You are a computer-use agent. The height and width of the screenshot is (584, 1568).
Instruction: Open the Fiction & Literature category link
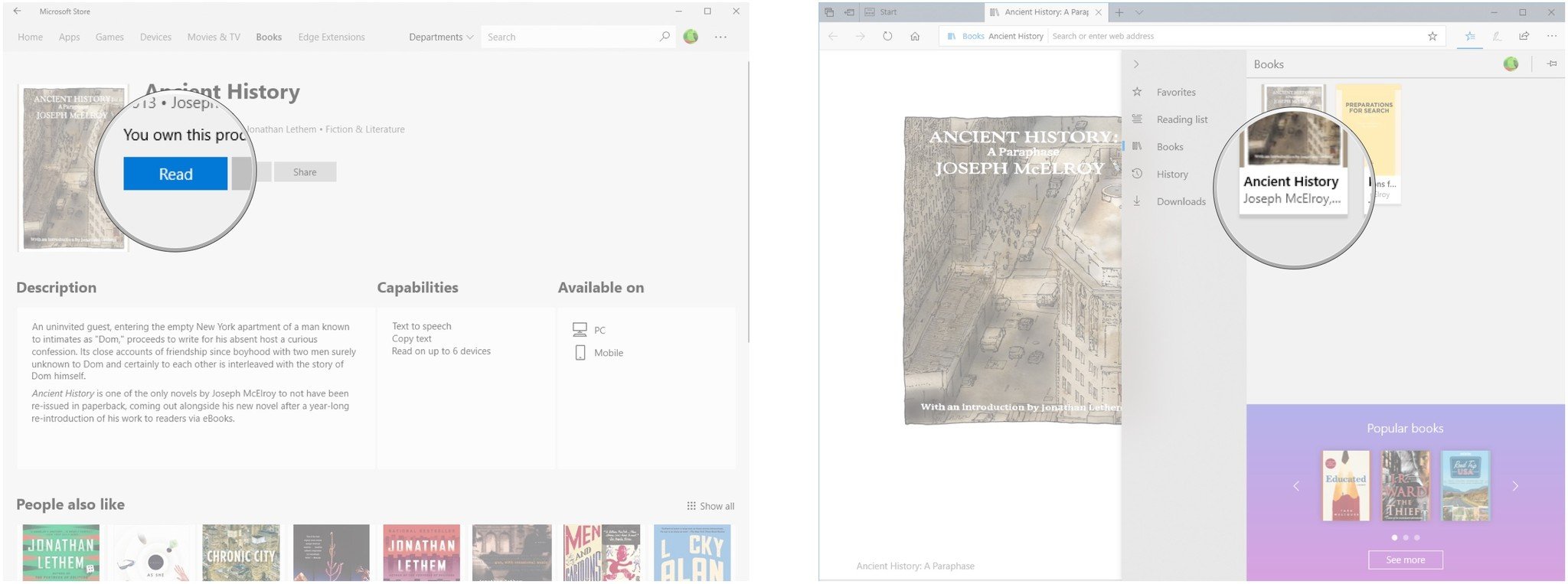365,129
